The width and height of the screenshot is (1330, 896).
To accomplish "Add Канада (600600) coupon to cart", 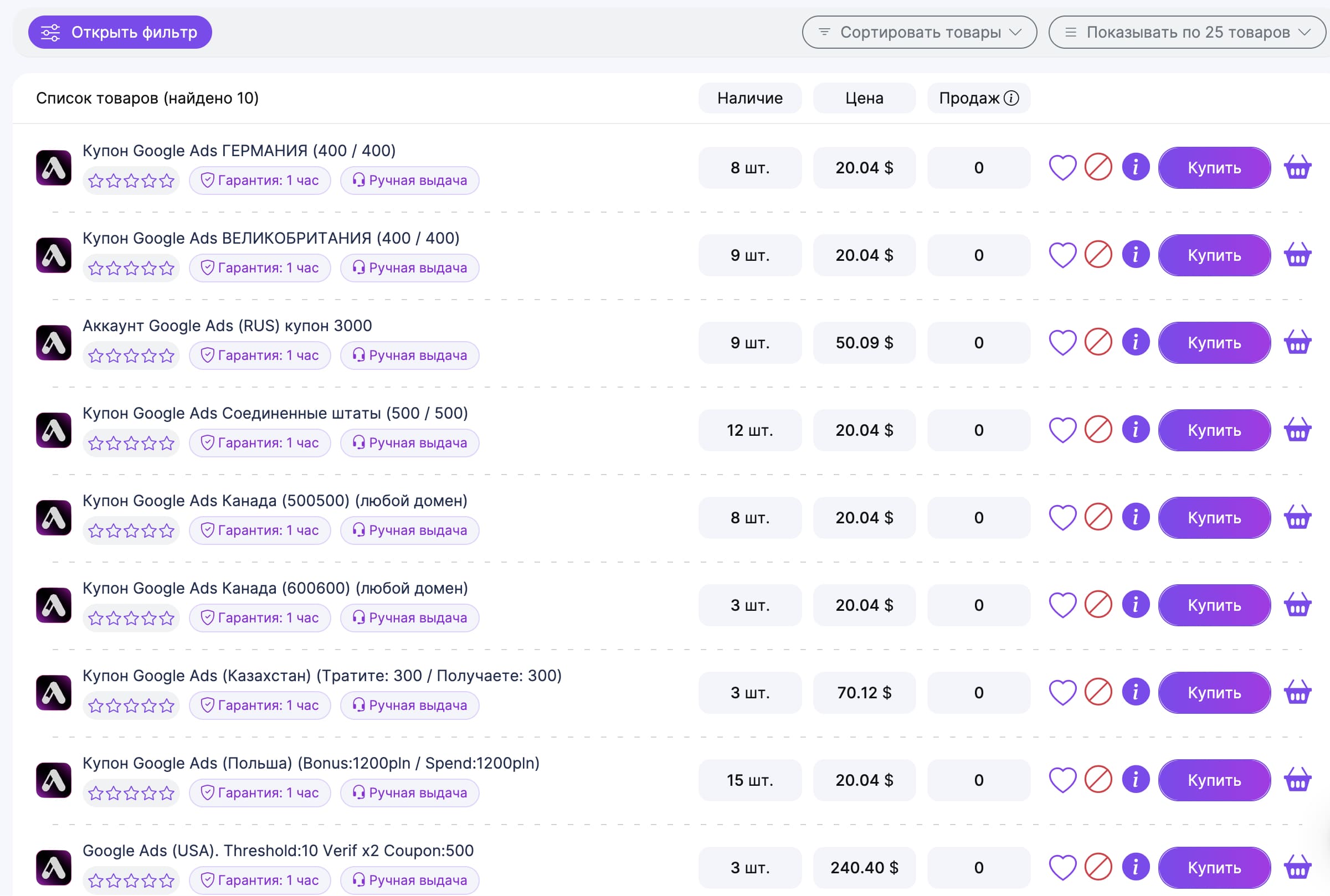I will (x=1297, y=605).
